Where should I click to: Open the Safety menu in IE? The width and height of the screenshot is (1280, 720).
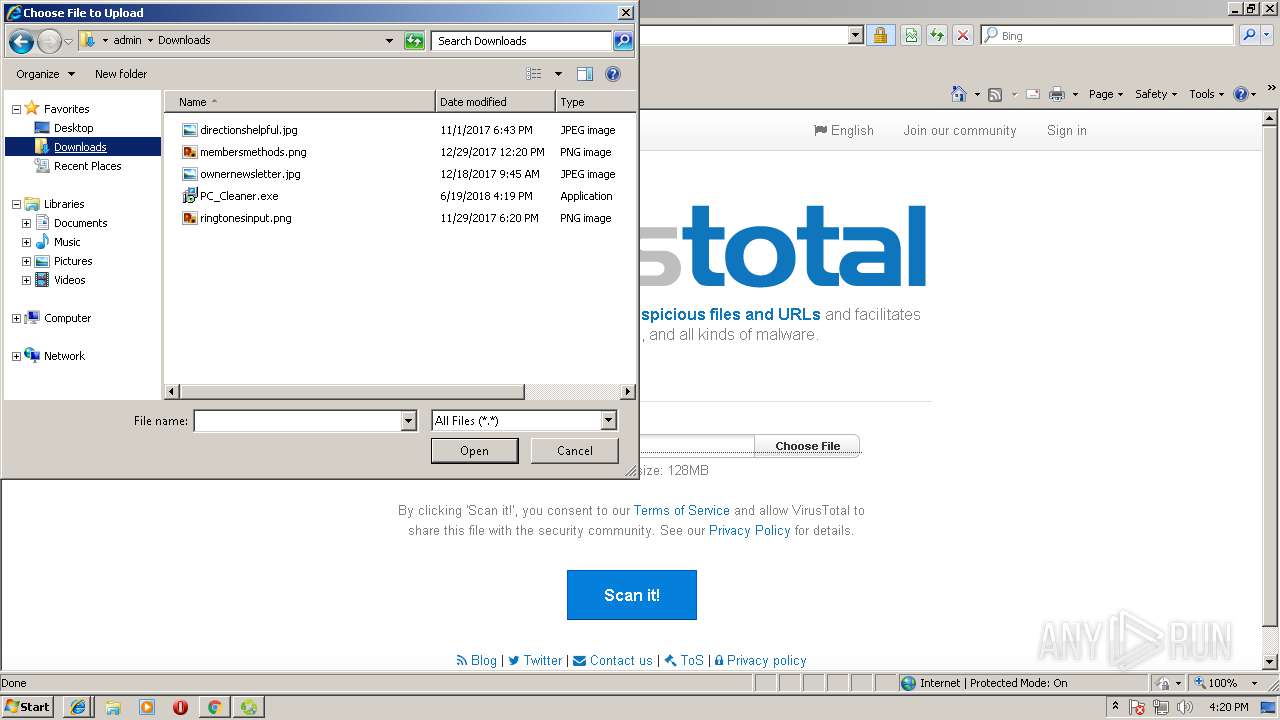tap(1156, 94)
